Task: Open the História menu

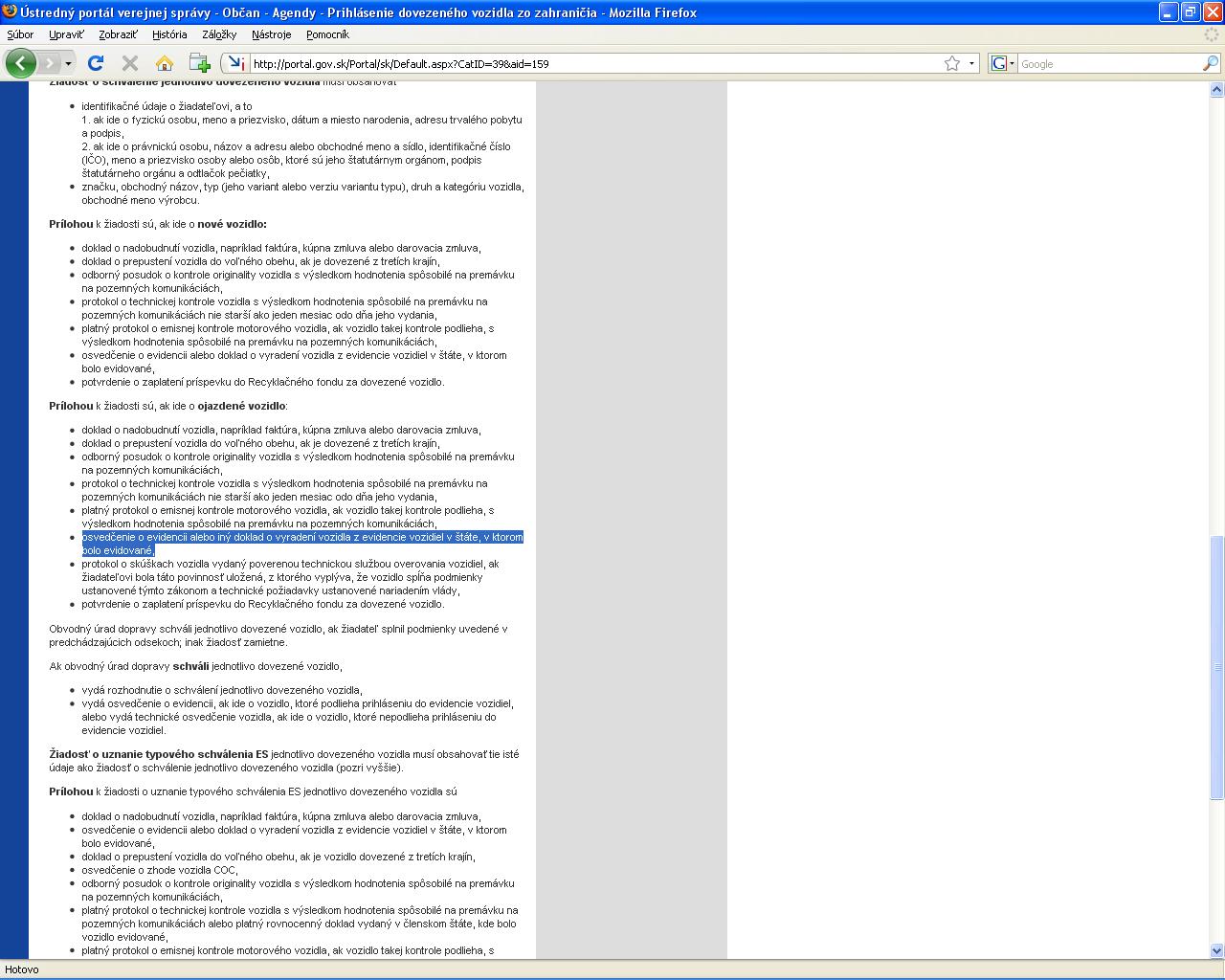Action: coord(169,34)
